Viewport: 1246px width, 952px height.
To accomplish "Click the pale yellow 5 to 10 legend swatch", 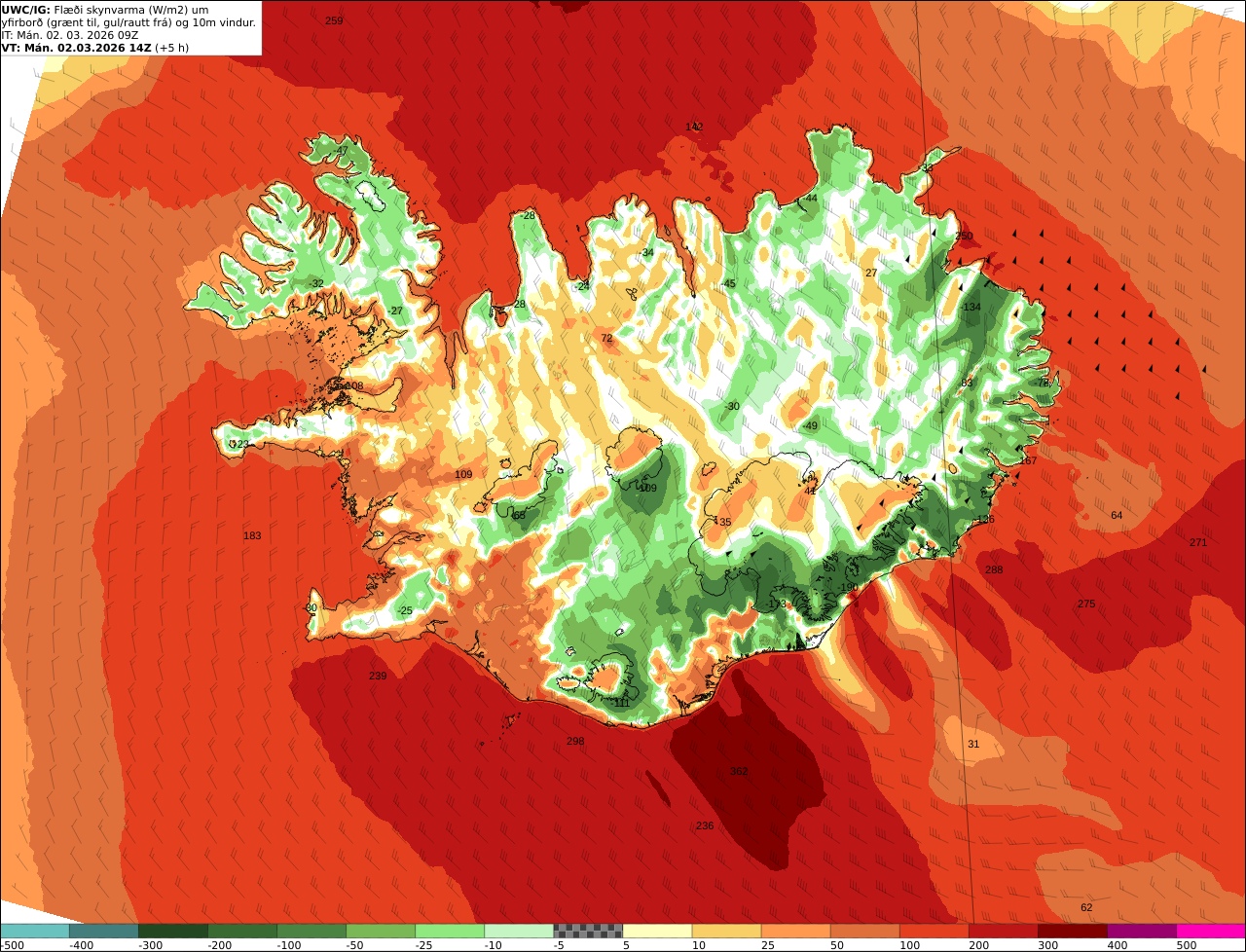I will [x=657, y=931].
